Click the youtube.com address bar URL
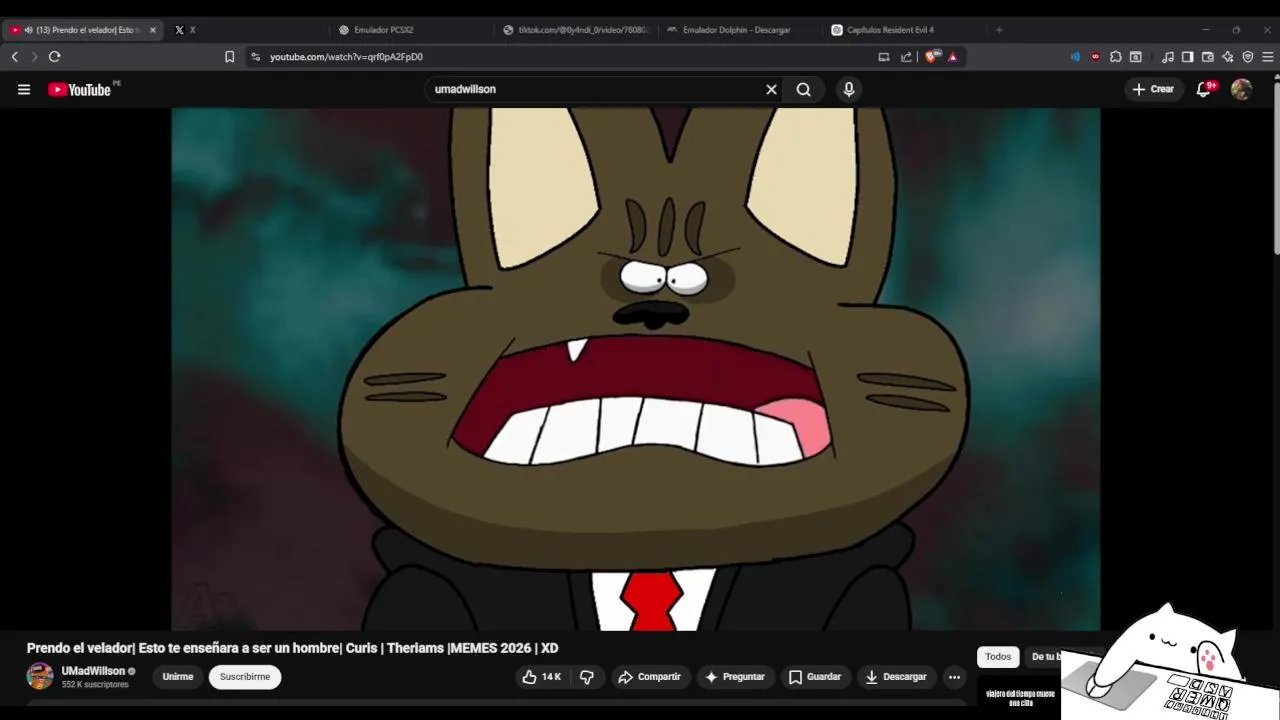 click(346, 57)
